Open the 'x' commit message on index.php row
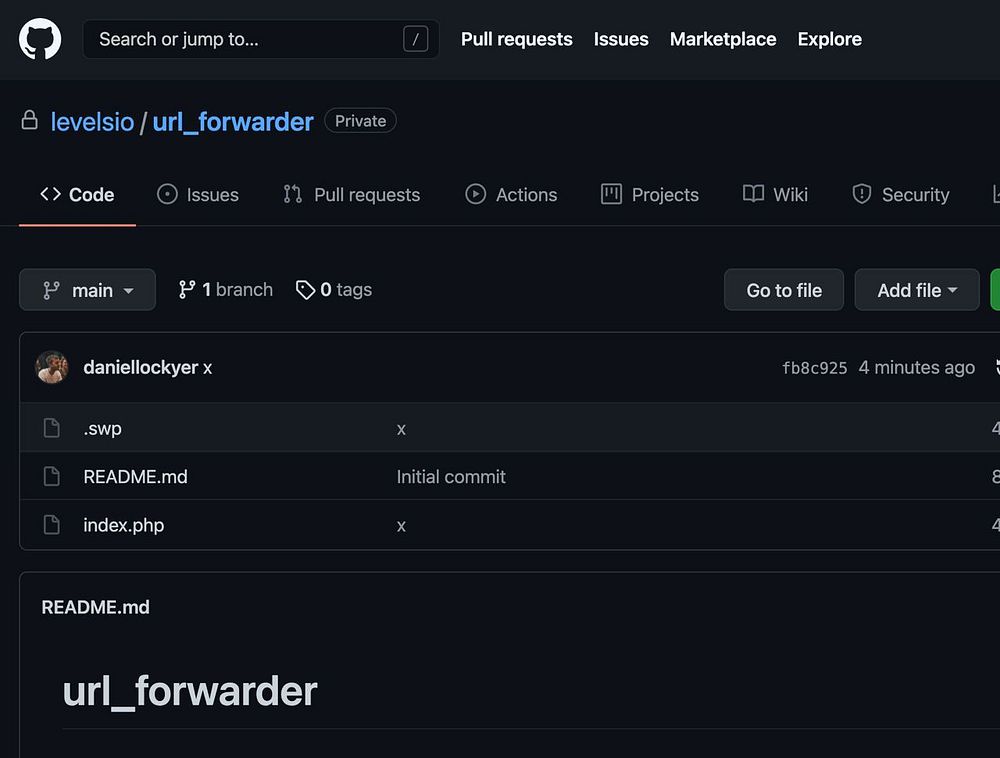The width and height of the screenshot is (1000, 758). click(x=401, y=527)
